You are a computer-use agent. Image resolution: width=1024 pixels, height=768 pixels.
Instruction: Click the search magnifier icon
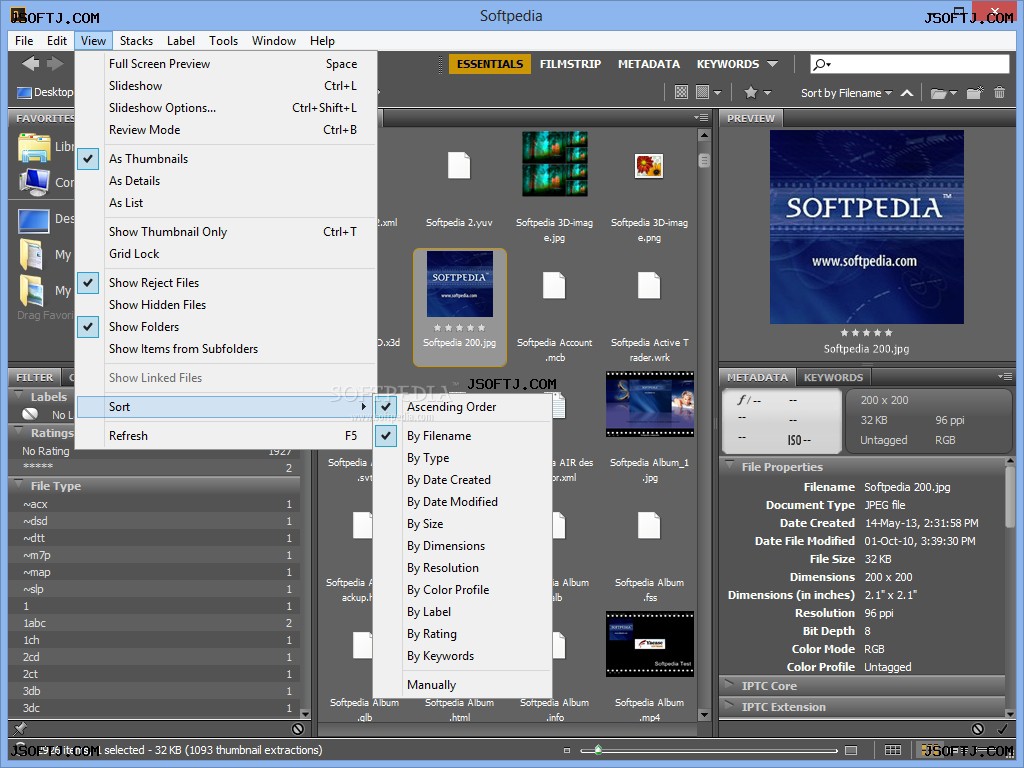point(820,63)
